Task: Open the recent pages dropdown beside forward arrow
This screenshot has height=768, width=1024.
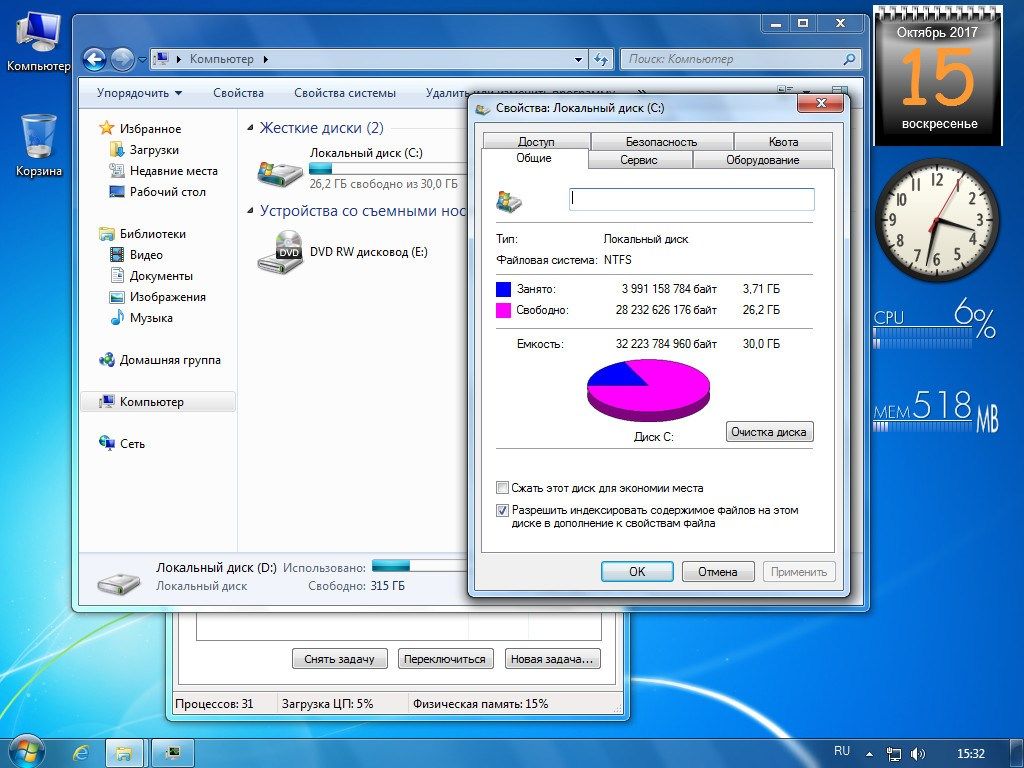Action: pos(142,60)
